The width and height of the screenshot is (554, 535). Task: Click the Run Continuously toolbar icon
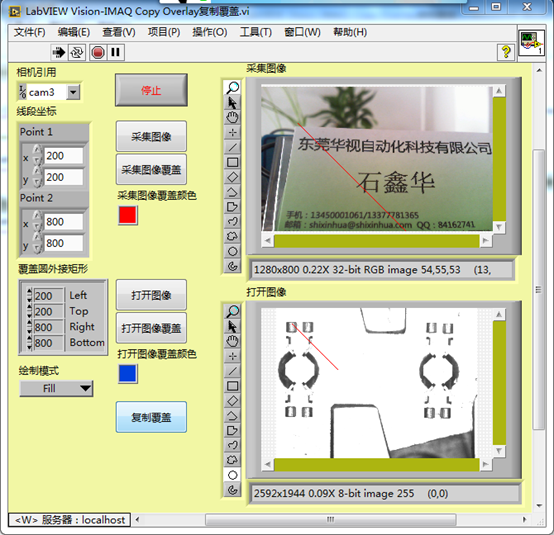coord(77,52)
